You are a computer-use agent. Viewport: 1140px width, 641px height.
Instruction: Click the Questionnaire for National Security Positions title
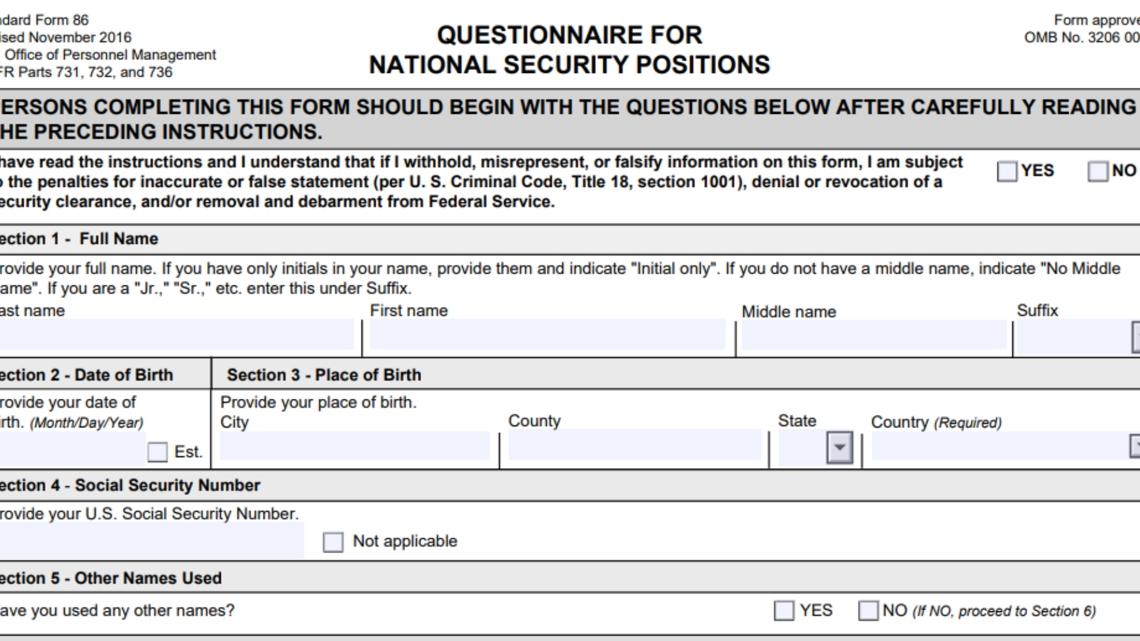569,50
